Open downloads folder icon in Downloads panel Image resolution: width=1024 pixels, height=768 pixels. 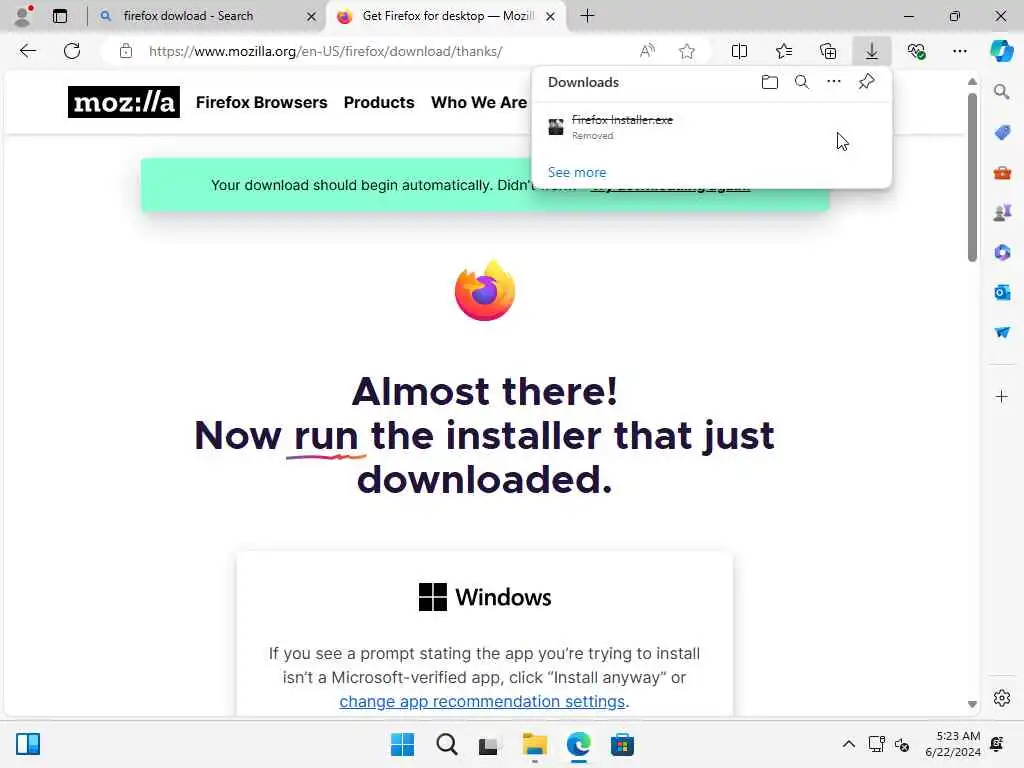pyautogui.click(x=770, y=82)
